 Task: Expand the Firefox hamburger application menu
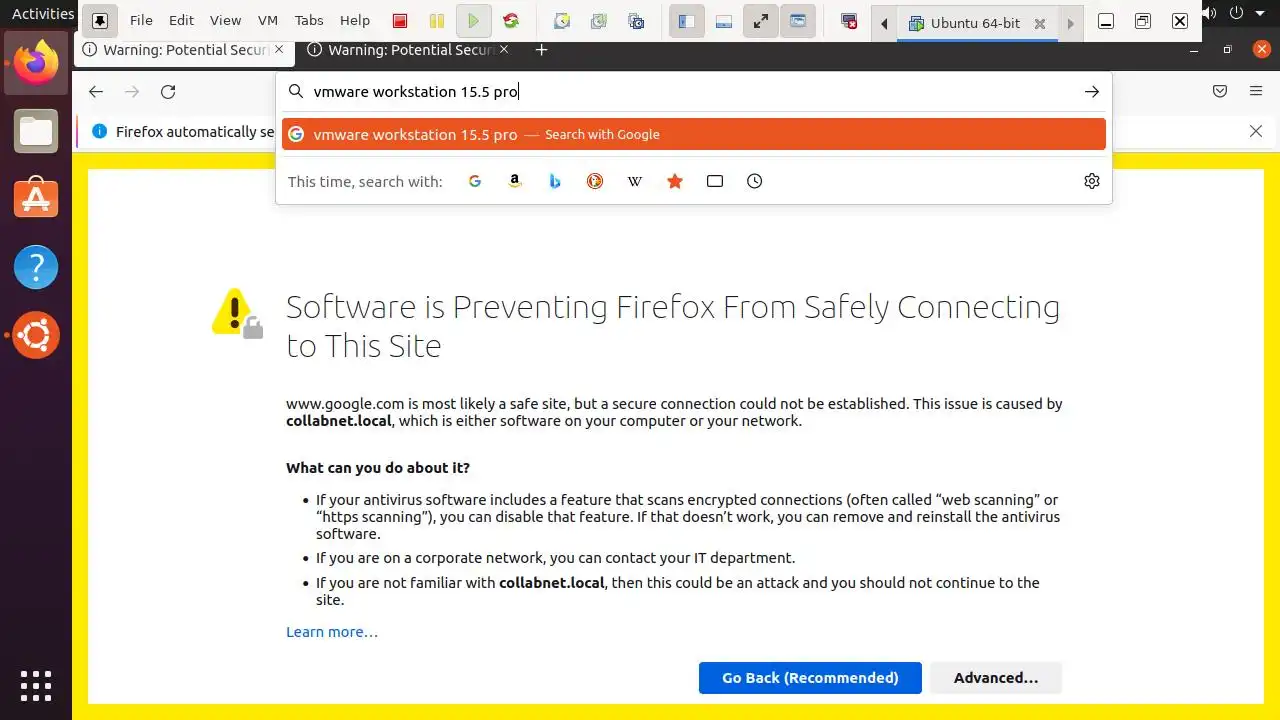1256,91
